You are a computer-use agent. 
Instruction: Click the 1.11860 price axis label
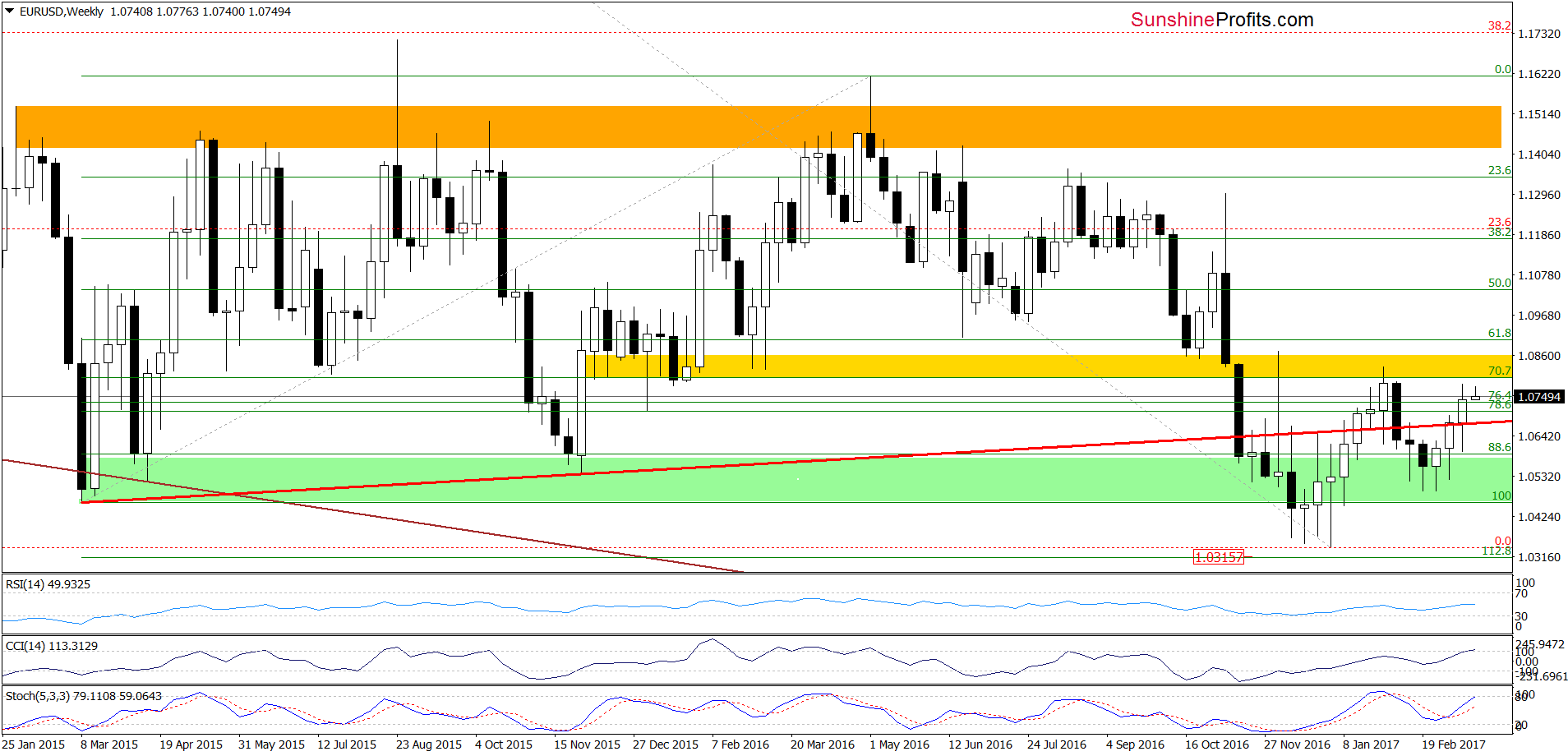click(x=1539, y=235)
